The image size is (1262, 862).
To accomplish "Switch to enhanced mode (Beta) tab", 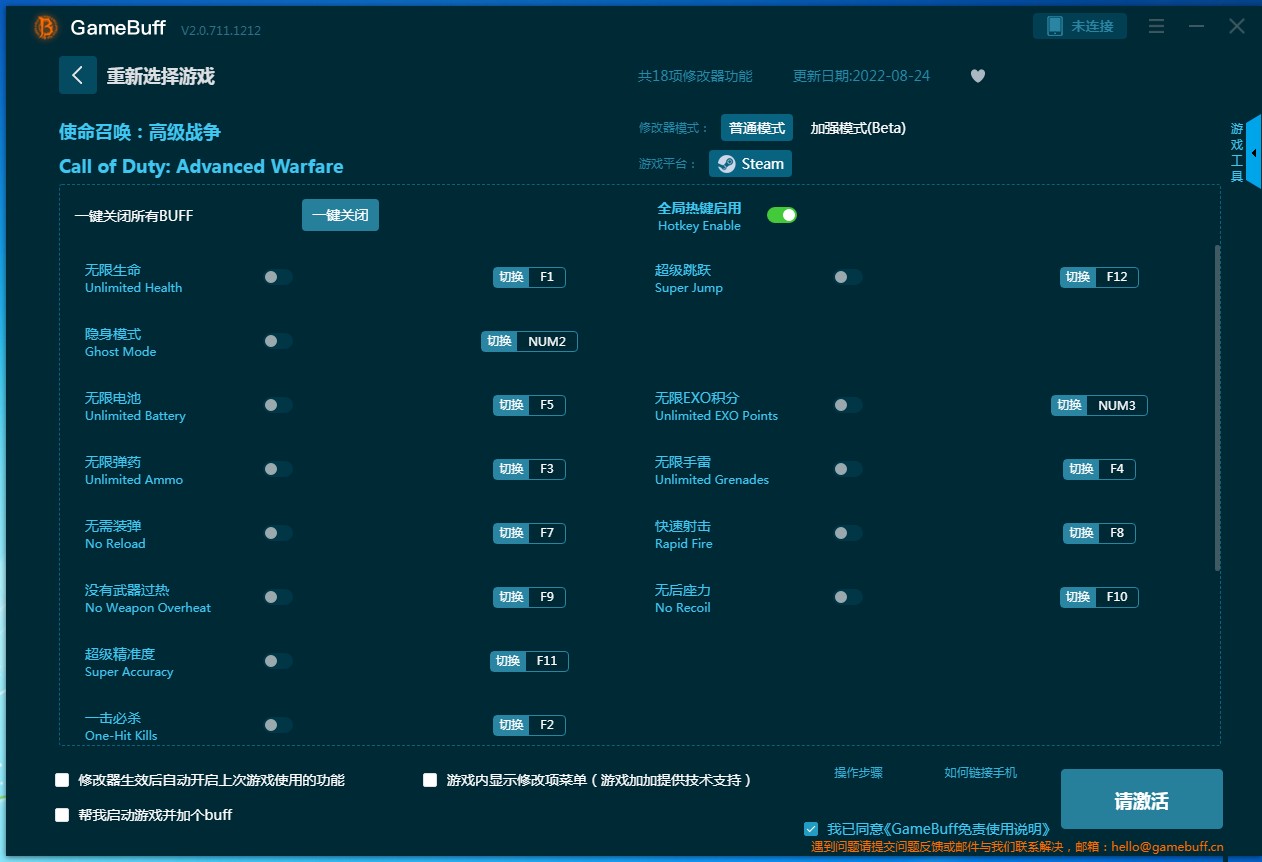I will (857, 128).
